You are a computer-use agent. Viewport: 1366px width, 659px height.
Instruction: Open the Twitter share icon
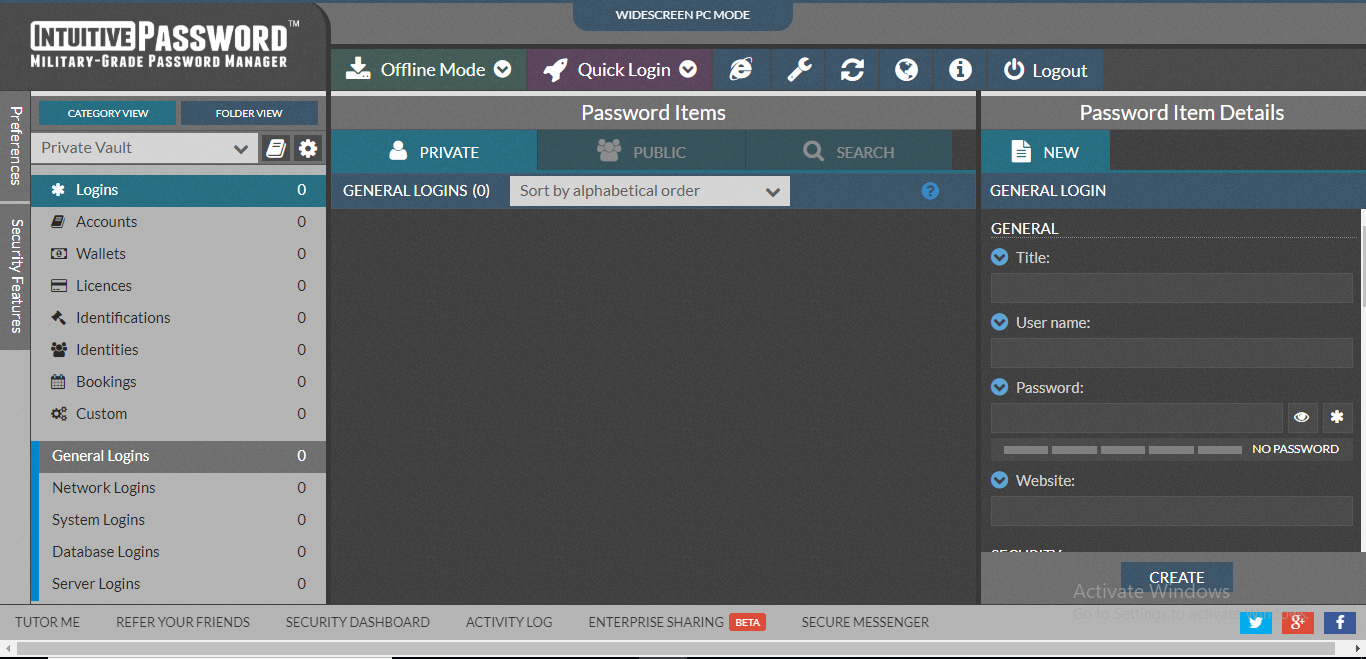[x=1255, y=622]
